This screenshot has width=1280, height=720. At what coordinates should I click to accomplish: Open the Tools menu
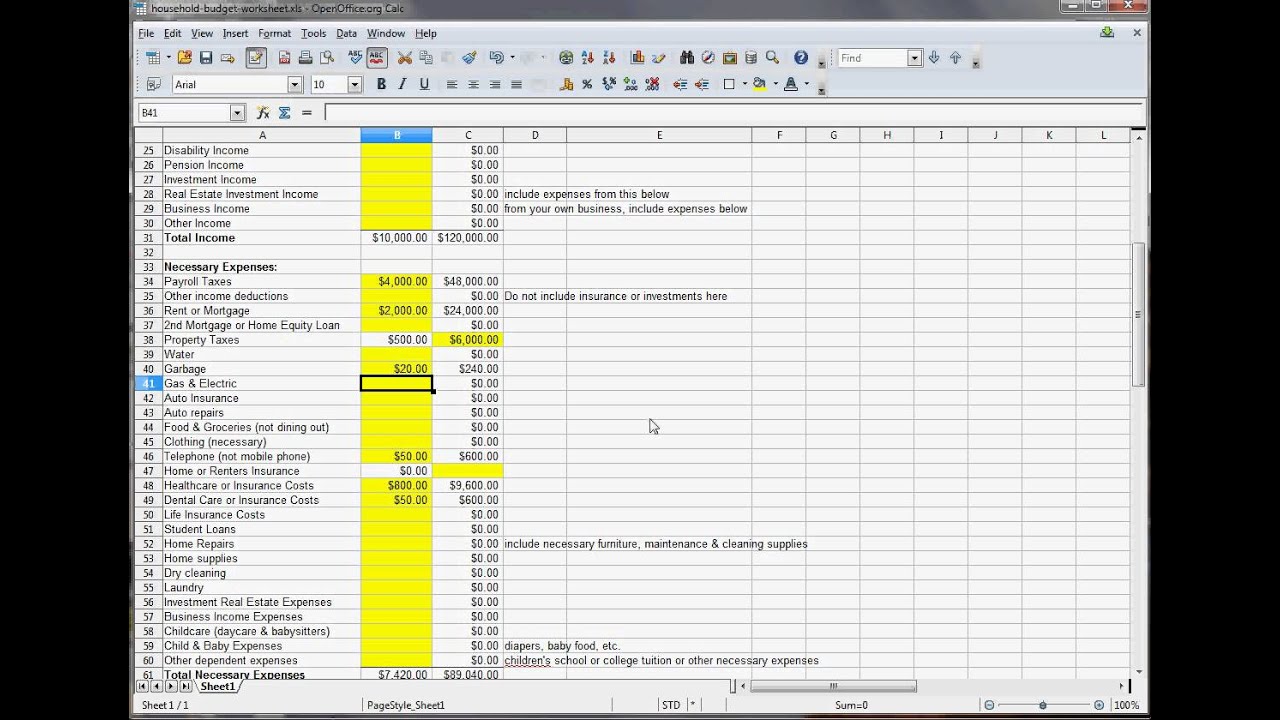point(313,33)
